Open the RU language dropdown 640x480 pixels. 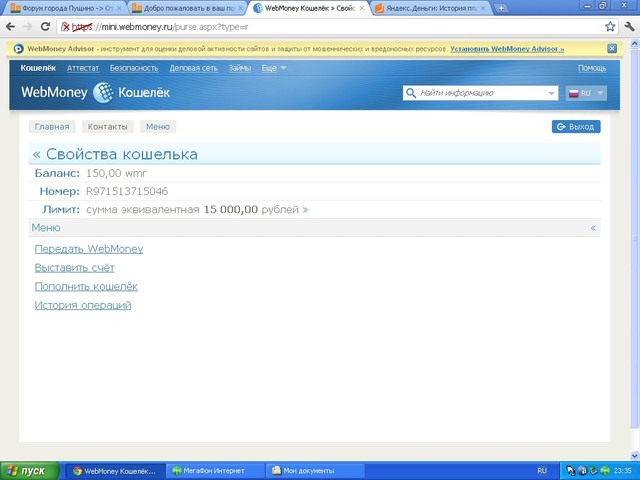586,93
